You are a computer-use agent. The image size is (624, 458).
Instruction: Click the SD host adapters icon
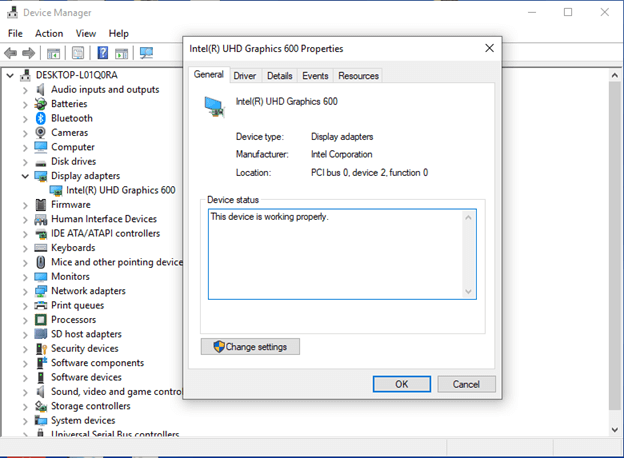point(41,334)
